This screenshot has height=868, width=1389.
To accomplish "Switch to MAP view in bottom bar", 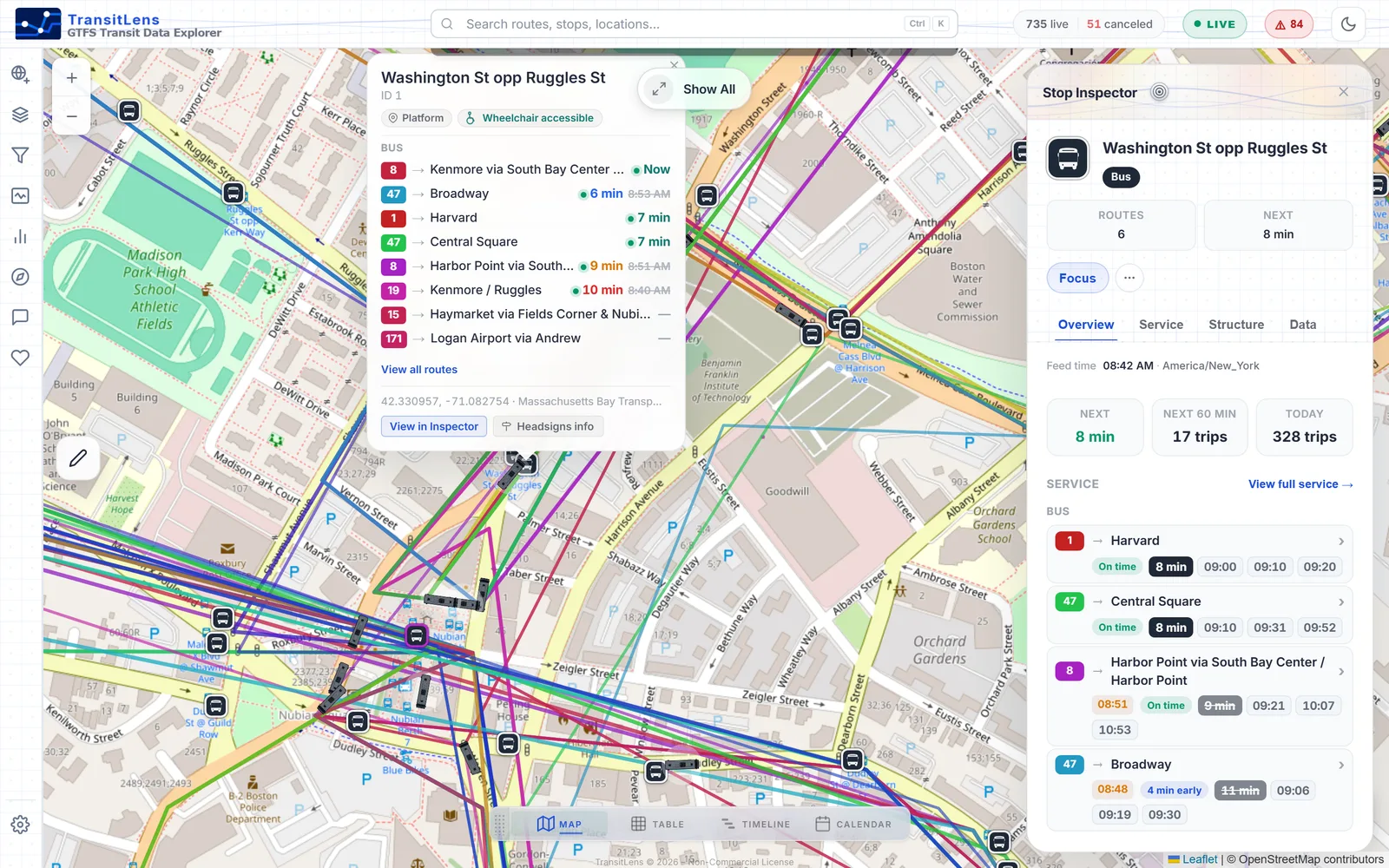I will pyautogui.click(x=560, y=824).
